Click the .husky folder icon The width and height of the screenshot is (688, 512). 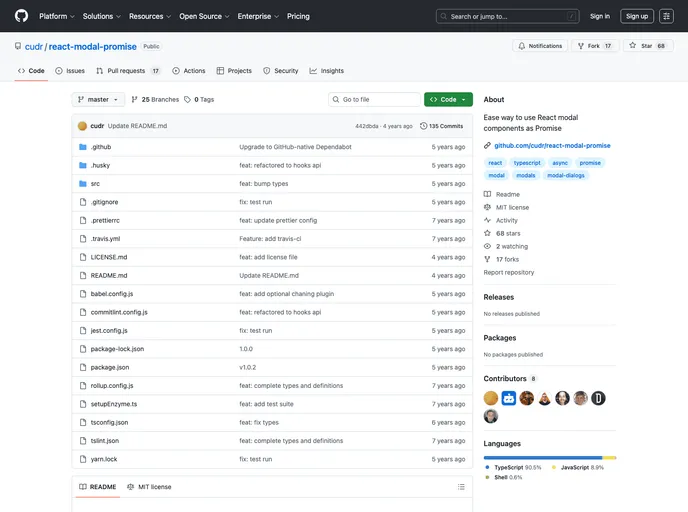tap(82, 165)
